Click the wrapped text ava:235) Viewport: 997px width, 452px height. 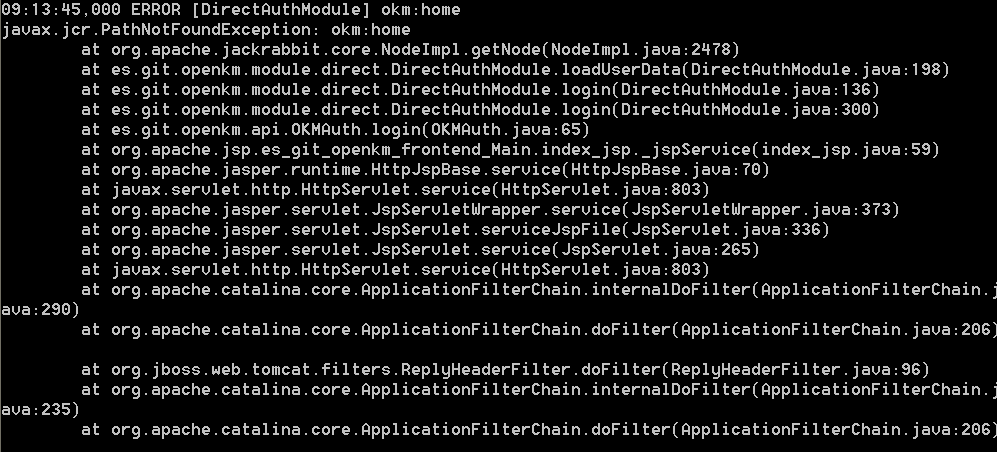tap(40, 409)
